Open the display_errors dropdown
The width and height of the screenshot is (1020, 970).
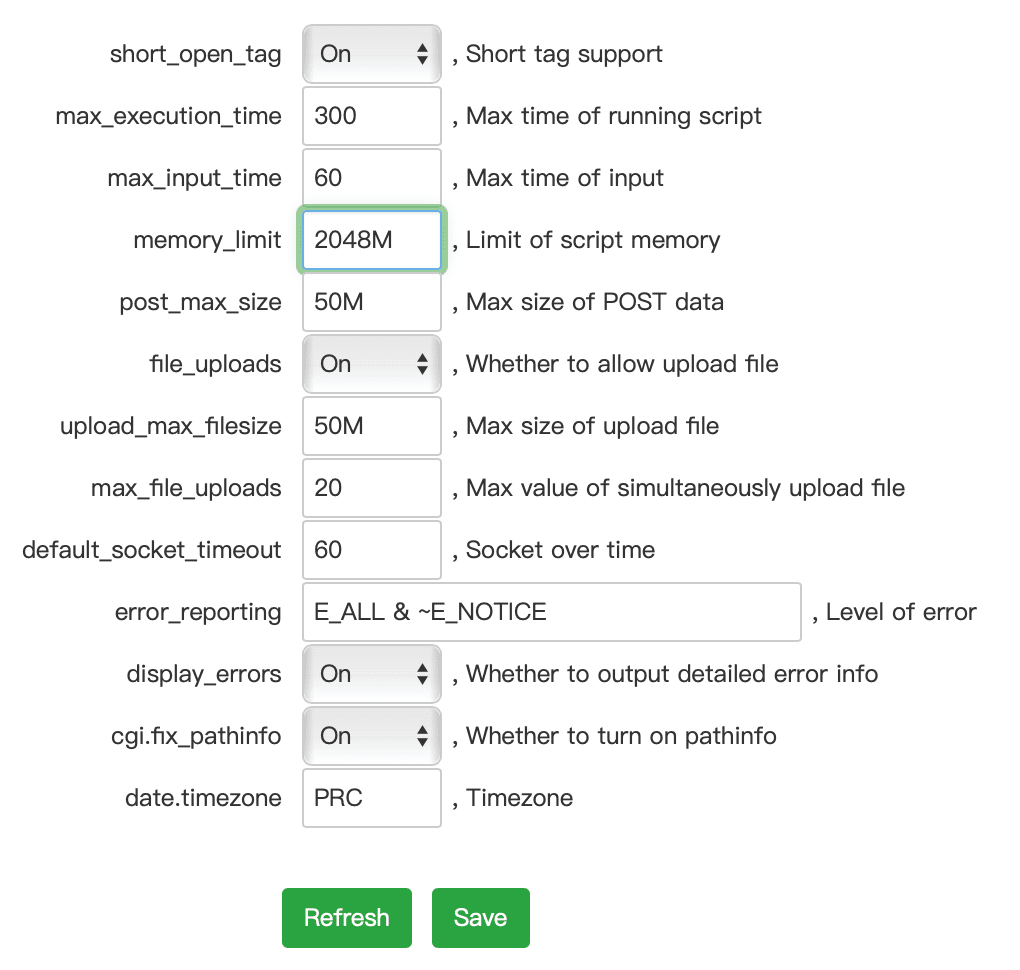360,674
